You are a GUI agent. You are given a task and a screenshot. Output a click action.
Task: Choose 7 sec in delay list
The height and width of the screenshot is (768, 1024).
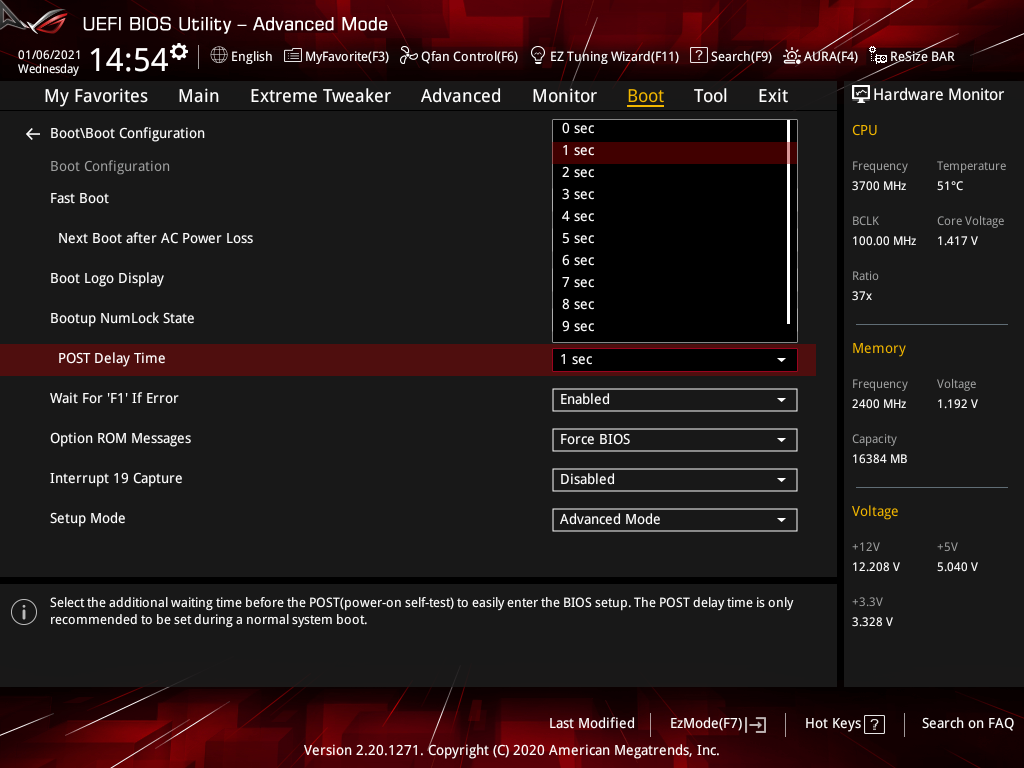tap(671, 283)
